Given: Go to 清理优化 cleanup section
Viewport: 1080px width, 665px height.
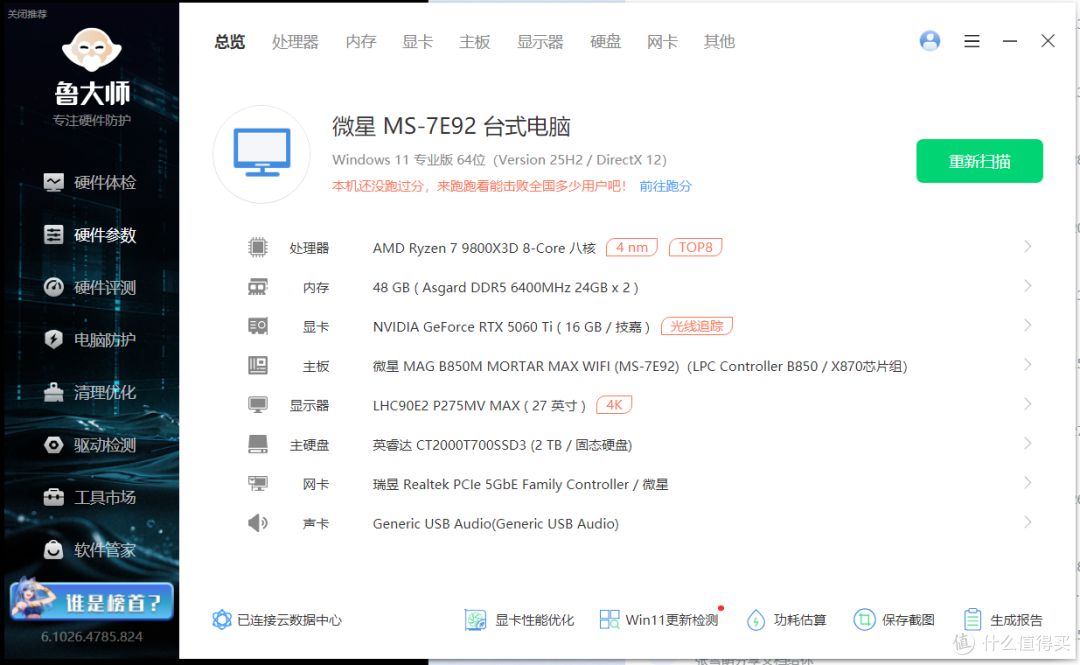Looking at the screenshot, I should [x=90, y=392].
